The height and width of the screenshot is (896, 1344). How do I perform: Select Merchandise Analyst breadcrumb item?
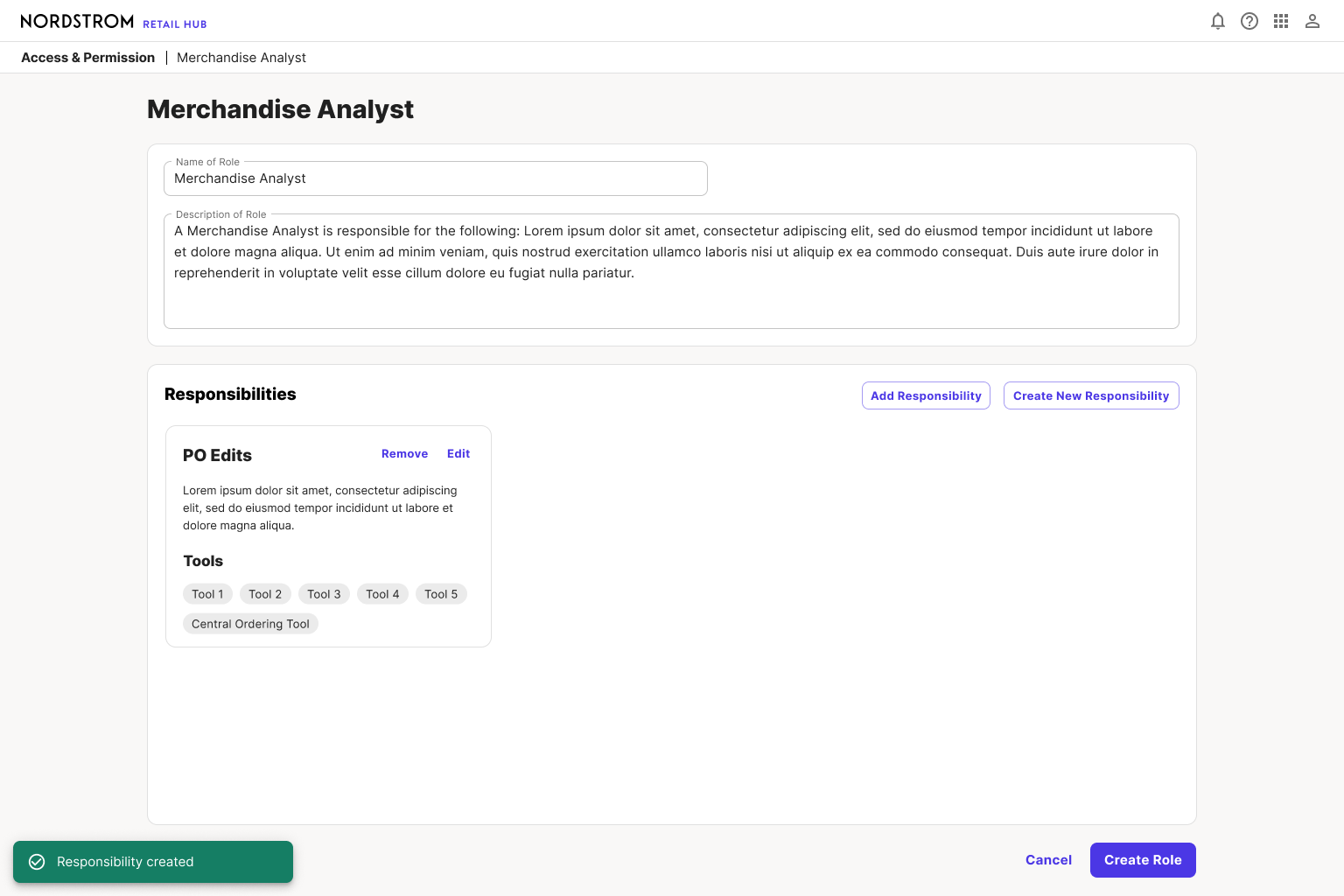(241, 58)
